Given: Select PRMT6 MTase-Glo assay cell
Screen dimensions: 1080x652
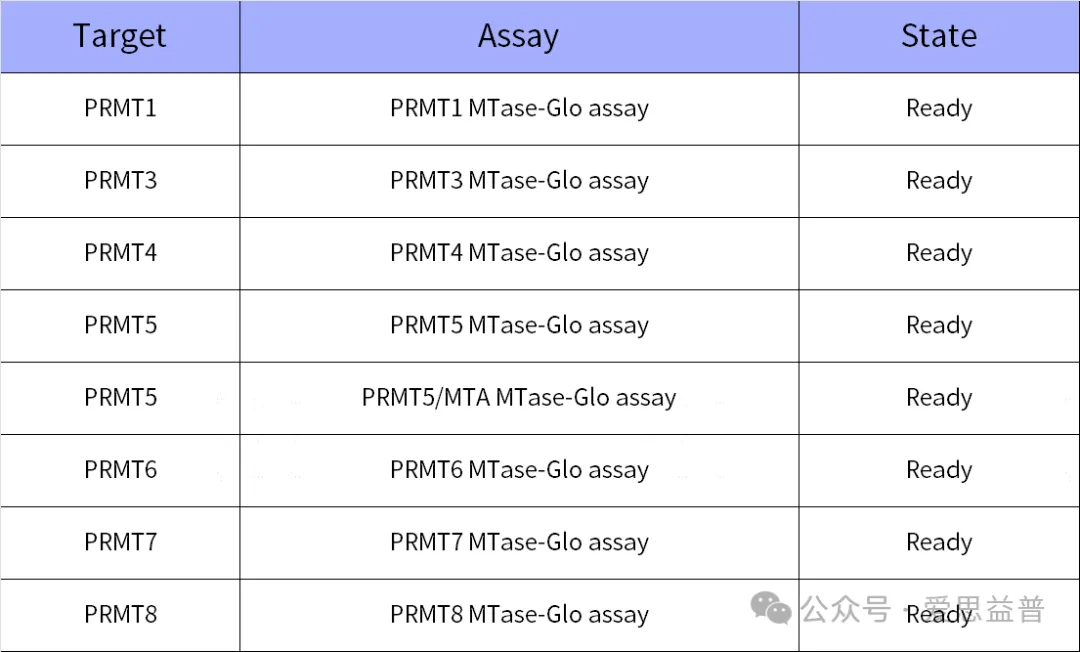Looking at the screenshot, I should pyautogui.click(x=519, y=470).
